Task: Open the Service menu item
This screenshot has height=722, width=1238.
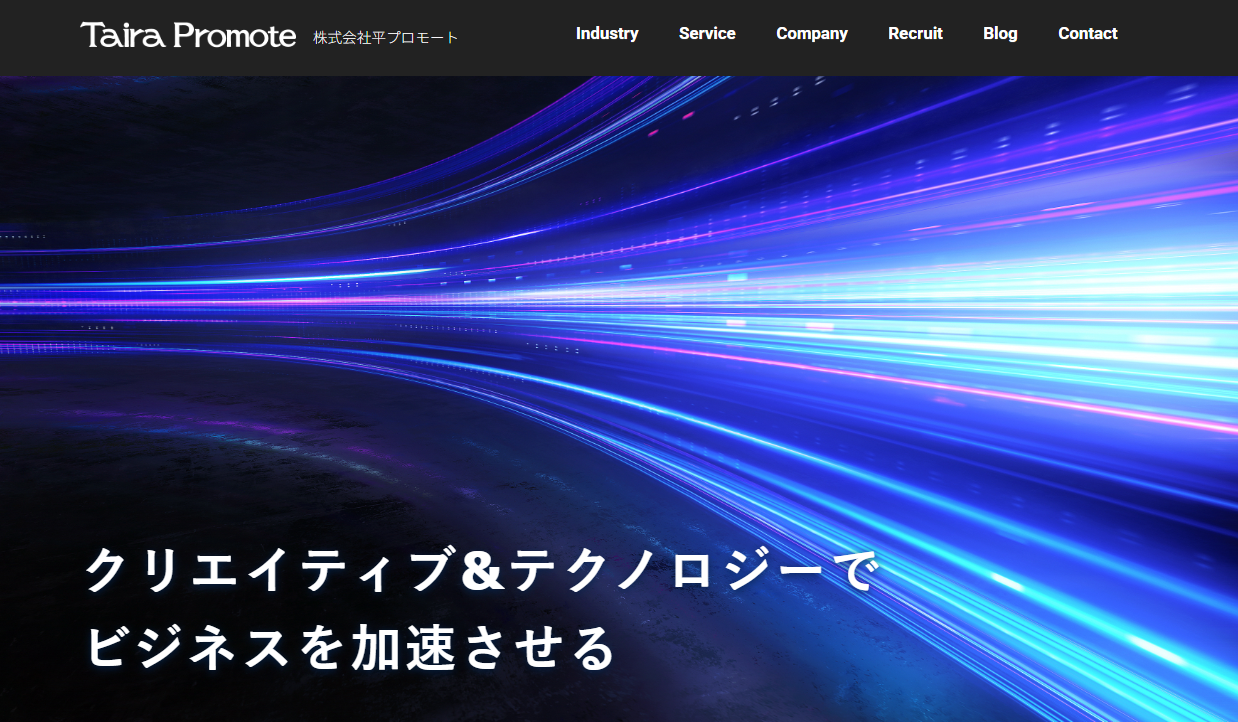Action: (707, 33)
